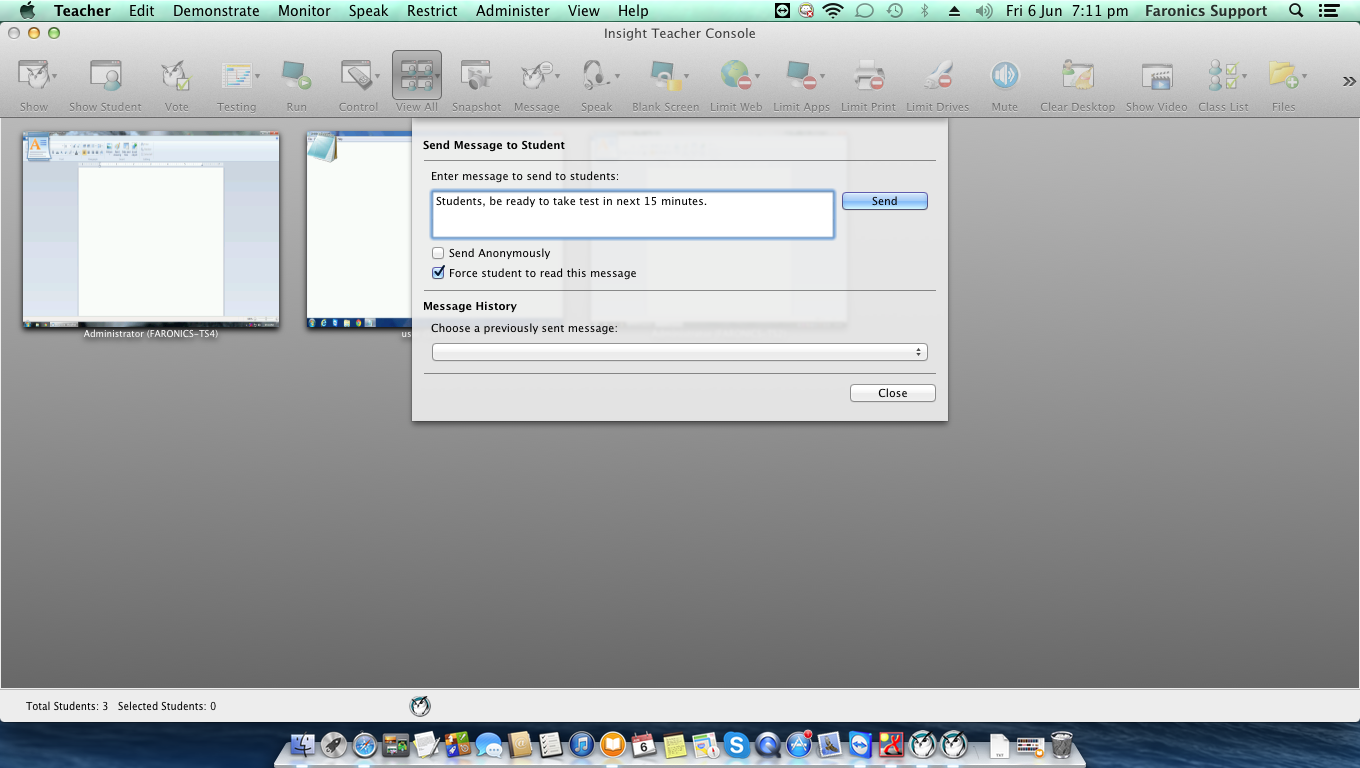Select the Administrator (FARONICS-TS4) thumbnail
The height and width of the screenshot is (768, 1360).
pyautogui.click(x=151, y=228)
